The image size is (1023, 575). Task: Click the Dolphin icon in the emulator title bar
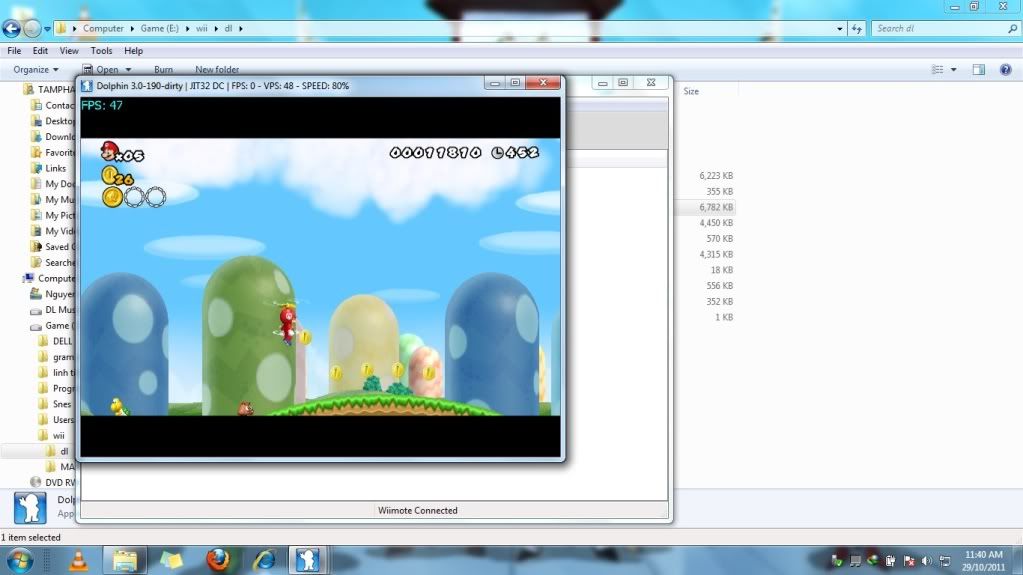pyautogui.click(x=87, y=85)
